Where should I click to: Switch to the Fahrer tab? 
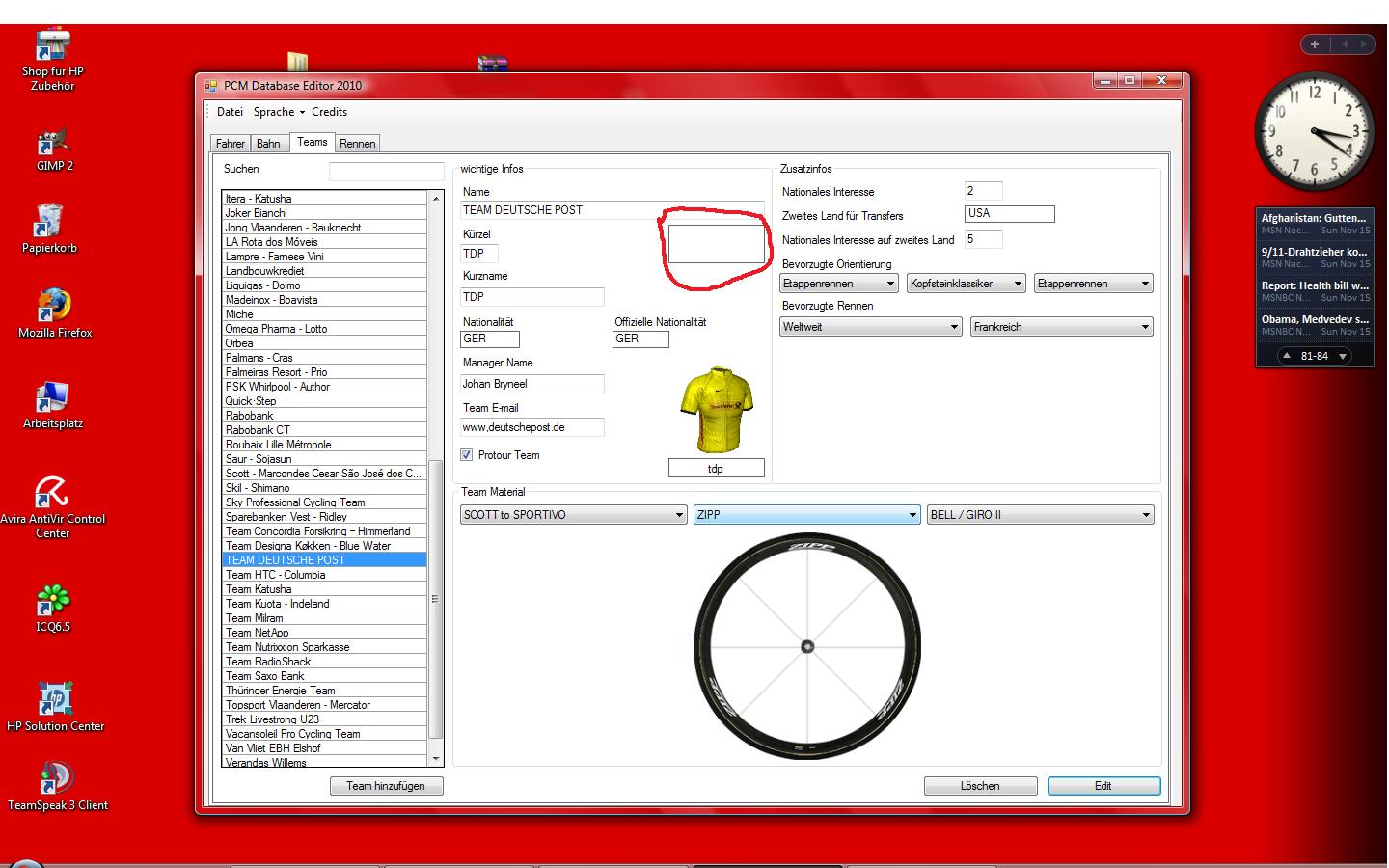point(230,144)
